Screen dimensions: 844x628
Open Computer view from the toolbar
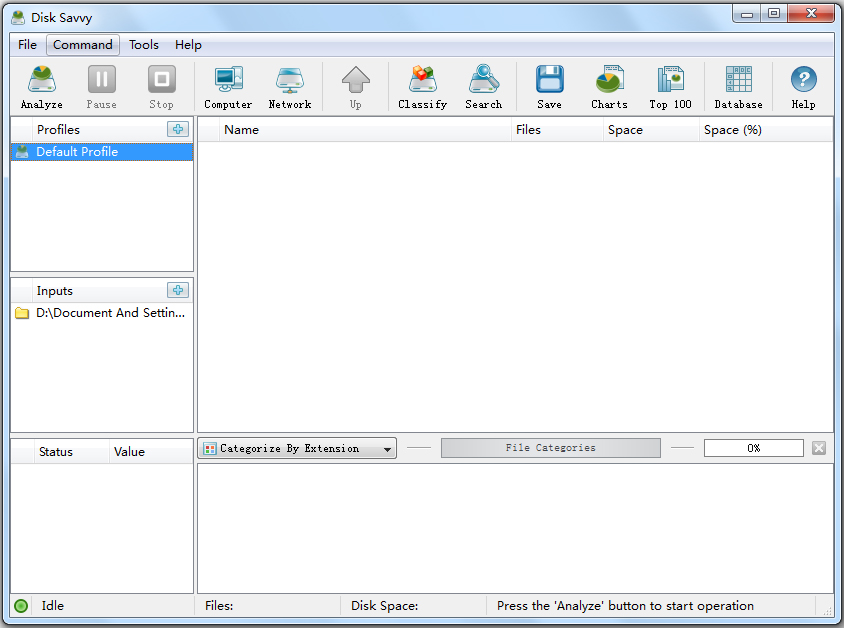click(x=227, y=86)
